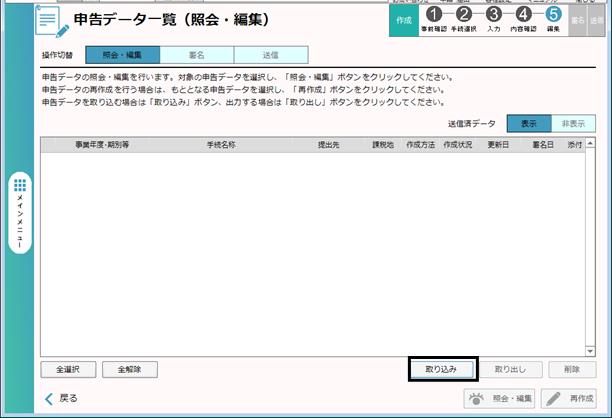Switch to the 署名 operation tab

tap(197, 55)
